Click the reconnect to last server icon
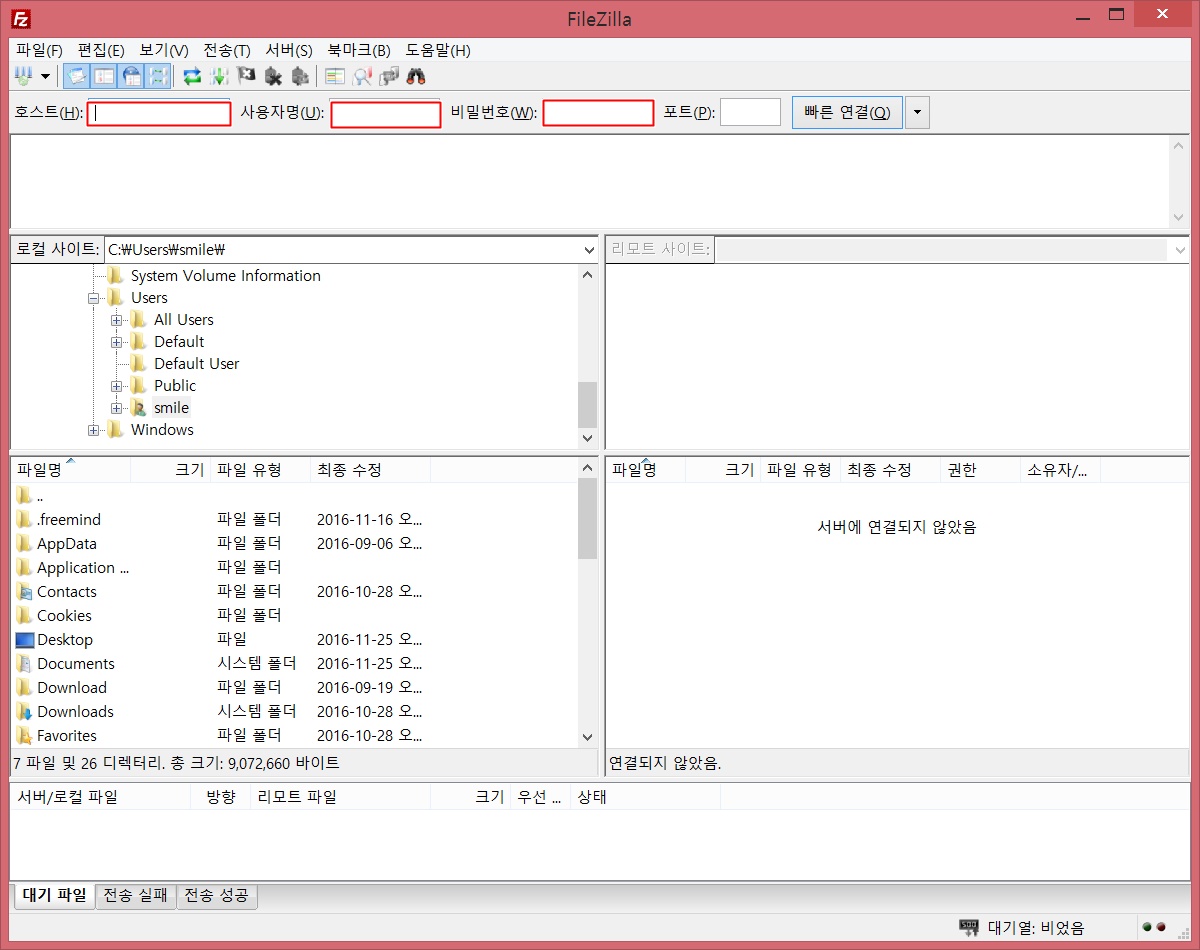 click(x=300, y=76)
